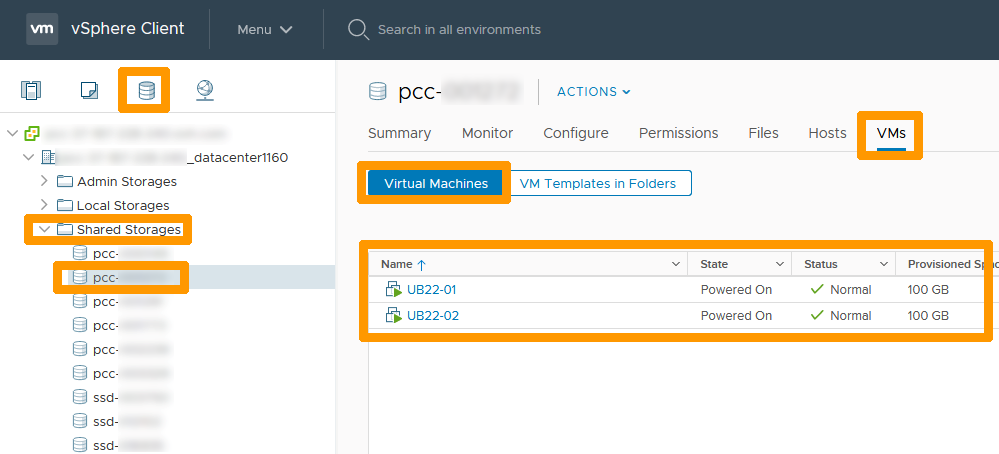
Task: Open the UB22-01 virtual machine link
Action: pos(432,290)
